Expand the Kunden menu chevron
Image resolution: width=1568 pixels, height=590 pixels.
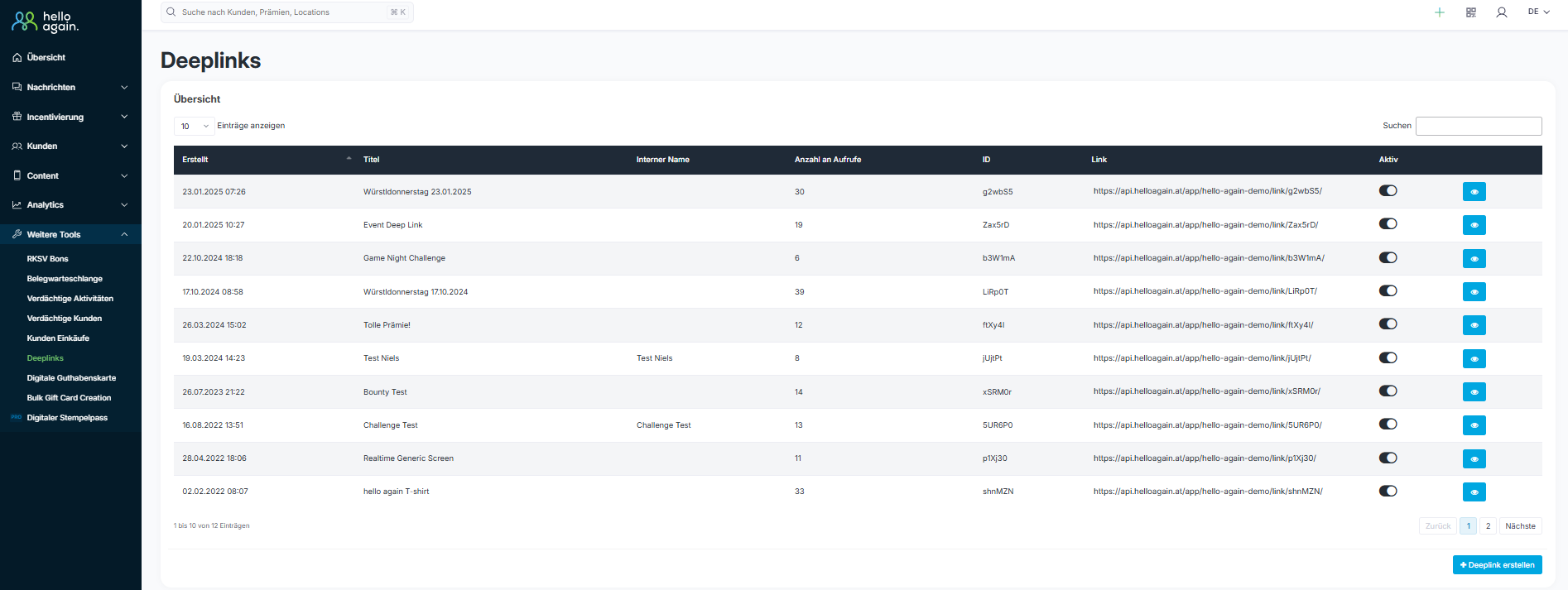tap(124, 146)
